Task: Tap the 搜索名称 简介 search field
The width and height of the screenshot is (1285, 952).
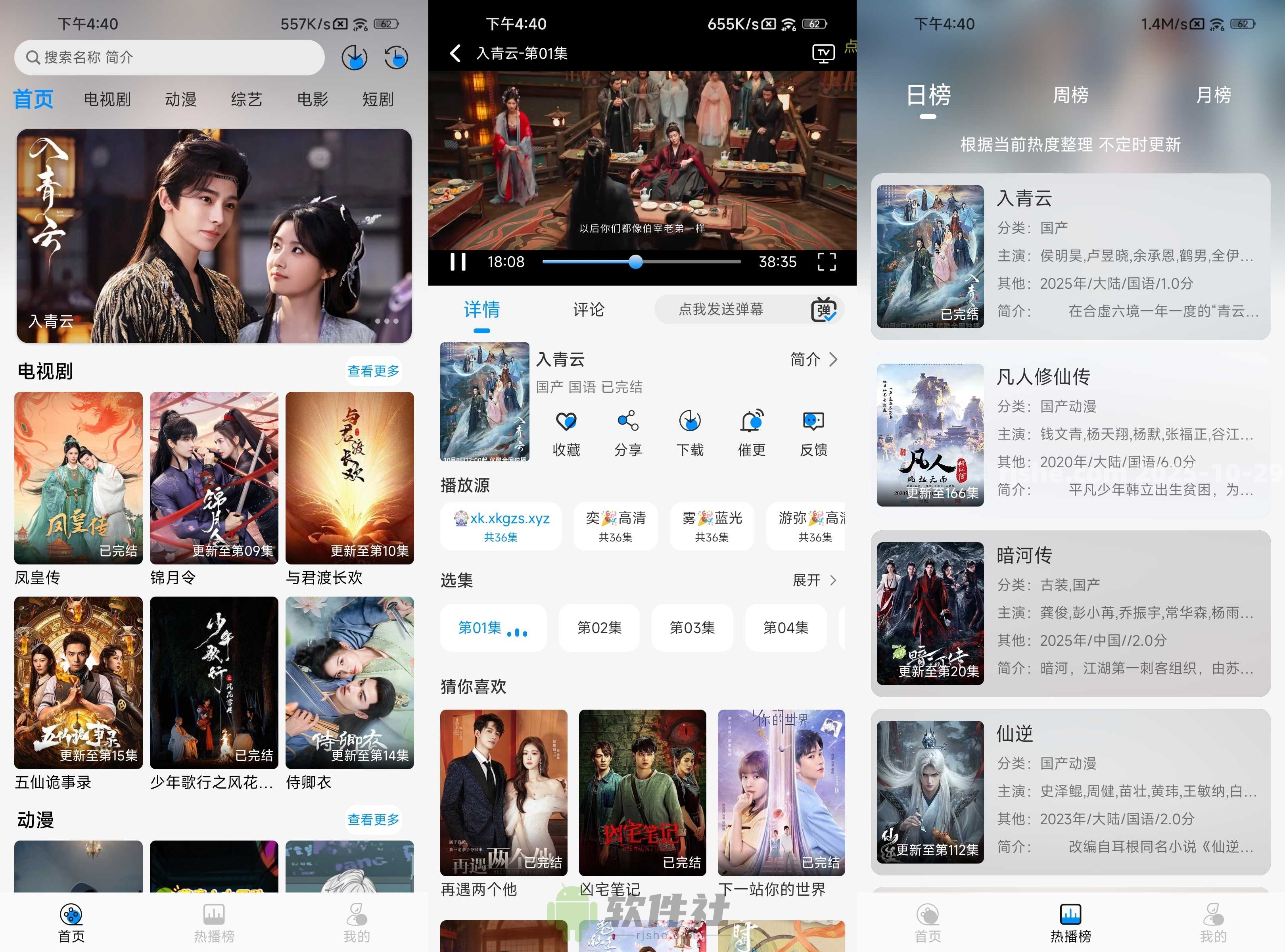Action: pyautogui.click(x=169, y=58)
